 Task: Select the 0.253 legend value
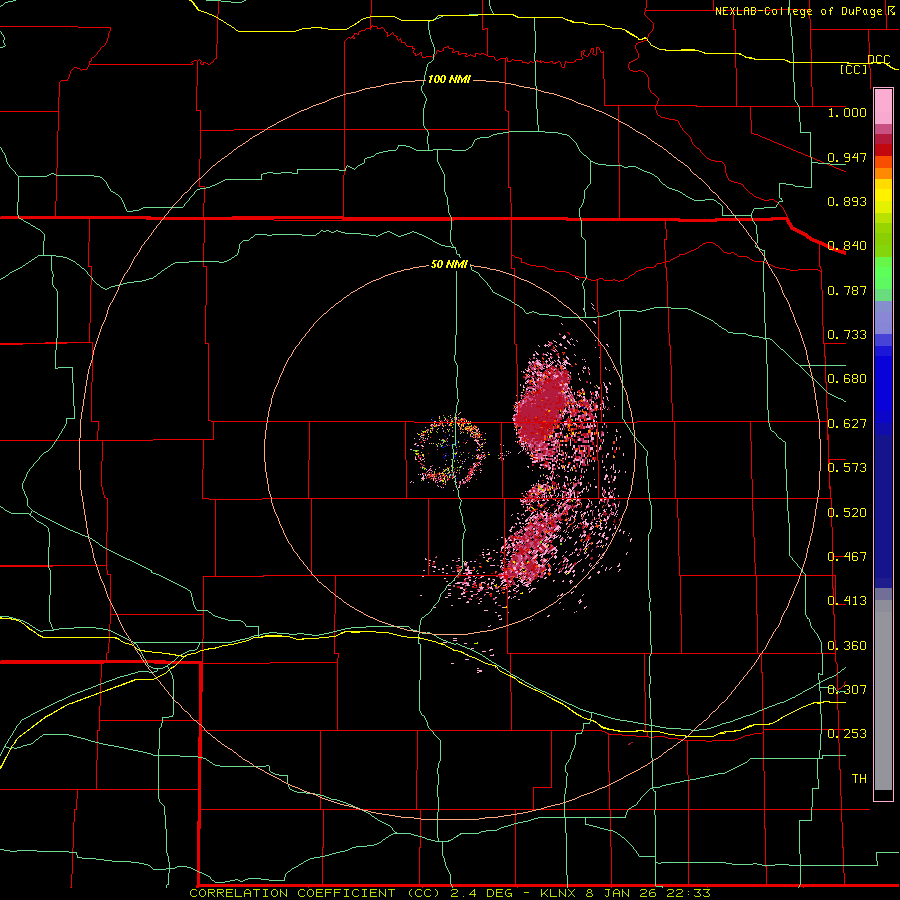tap(847, 734)
